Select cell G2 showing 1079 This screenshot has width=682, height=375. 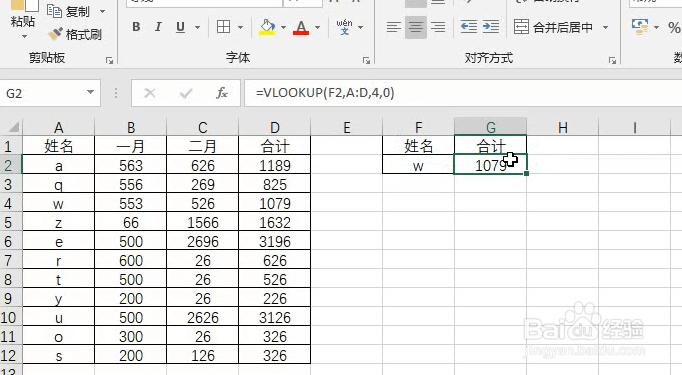(490, 164)
